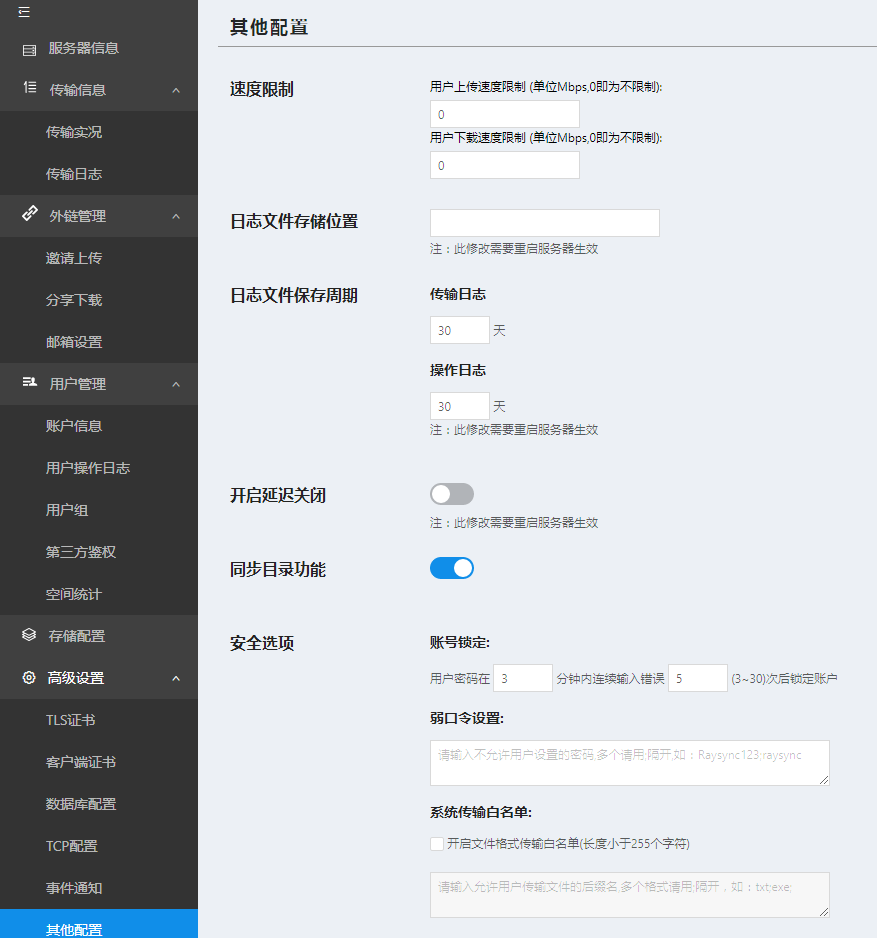Enable the 开启延迟关闭 delayed shutdown toggle
Screen dimensions: 877x938
tap(451, 493)
